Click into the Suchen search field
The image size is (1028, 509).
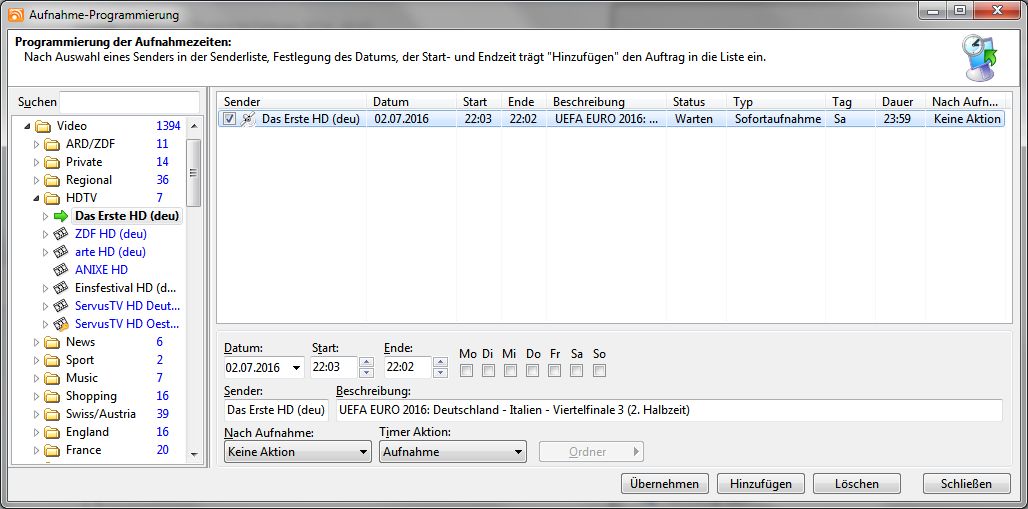click(130, 102)
